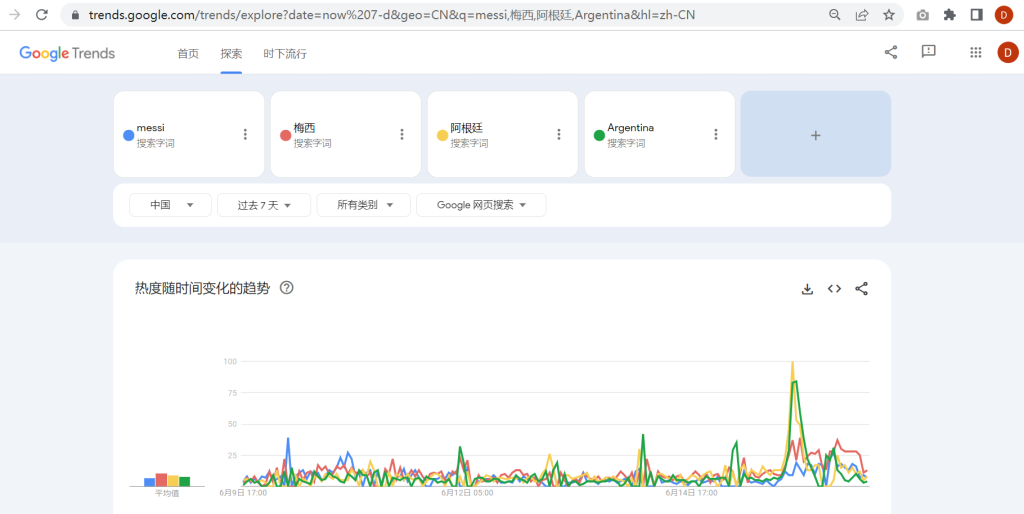Click the 热度随时间变化的趋势 heading
This screenshot has height=514, width=1024.
[x=202, y=288]
